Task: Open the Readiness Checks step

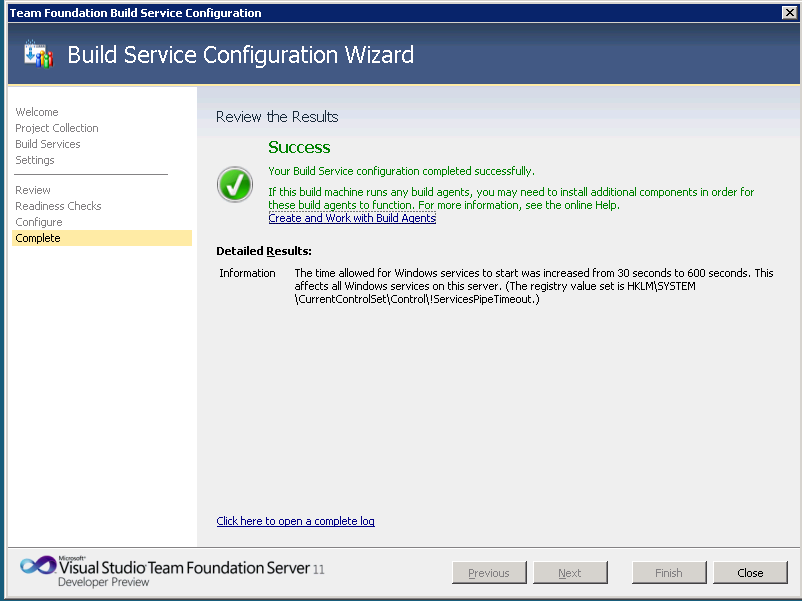Action: 58,206
